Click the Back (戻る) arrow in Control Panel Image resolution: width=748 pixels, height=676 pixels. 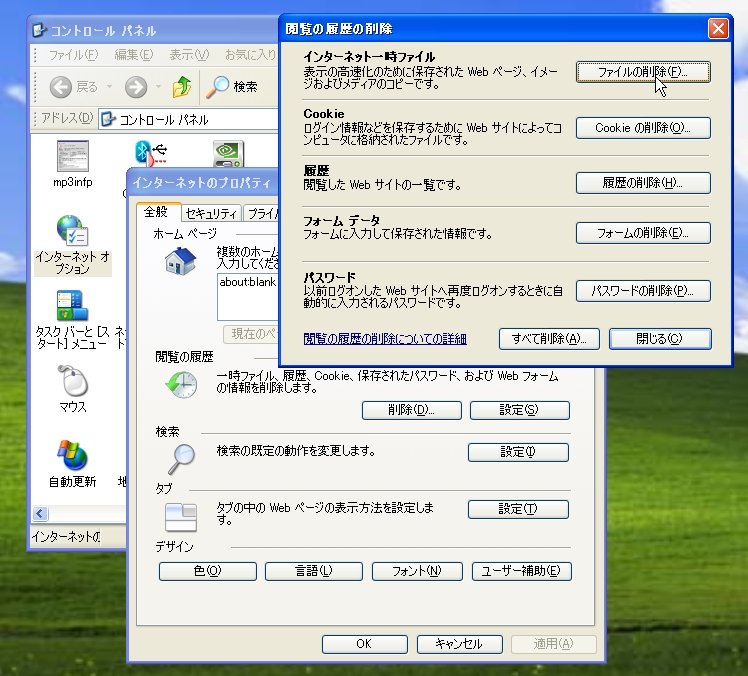pyautogui.click(x=61, y=87)
